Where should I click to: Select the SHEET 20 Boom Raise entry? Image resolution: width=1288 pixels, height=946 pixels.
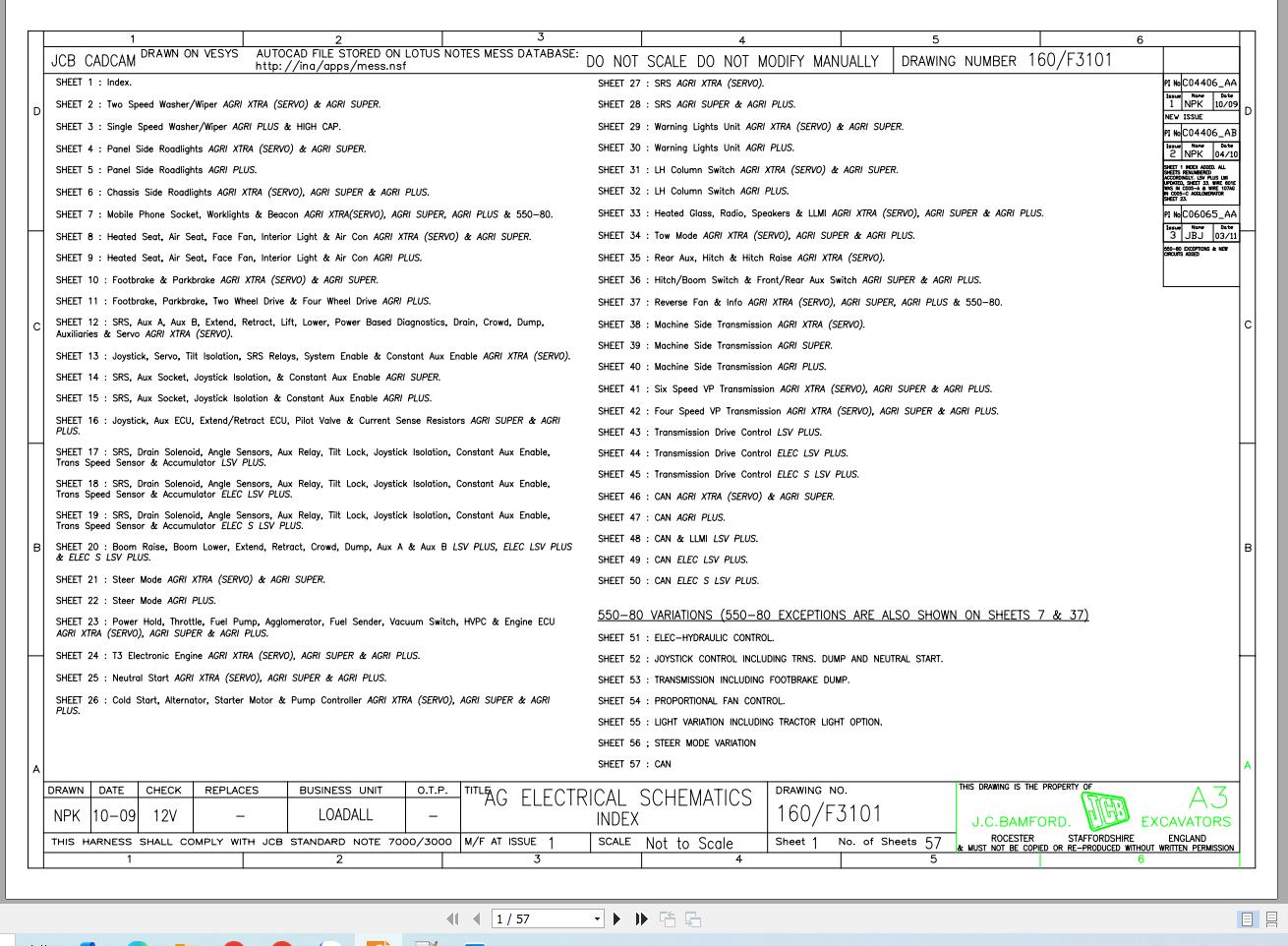[314, 552]
